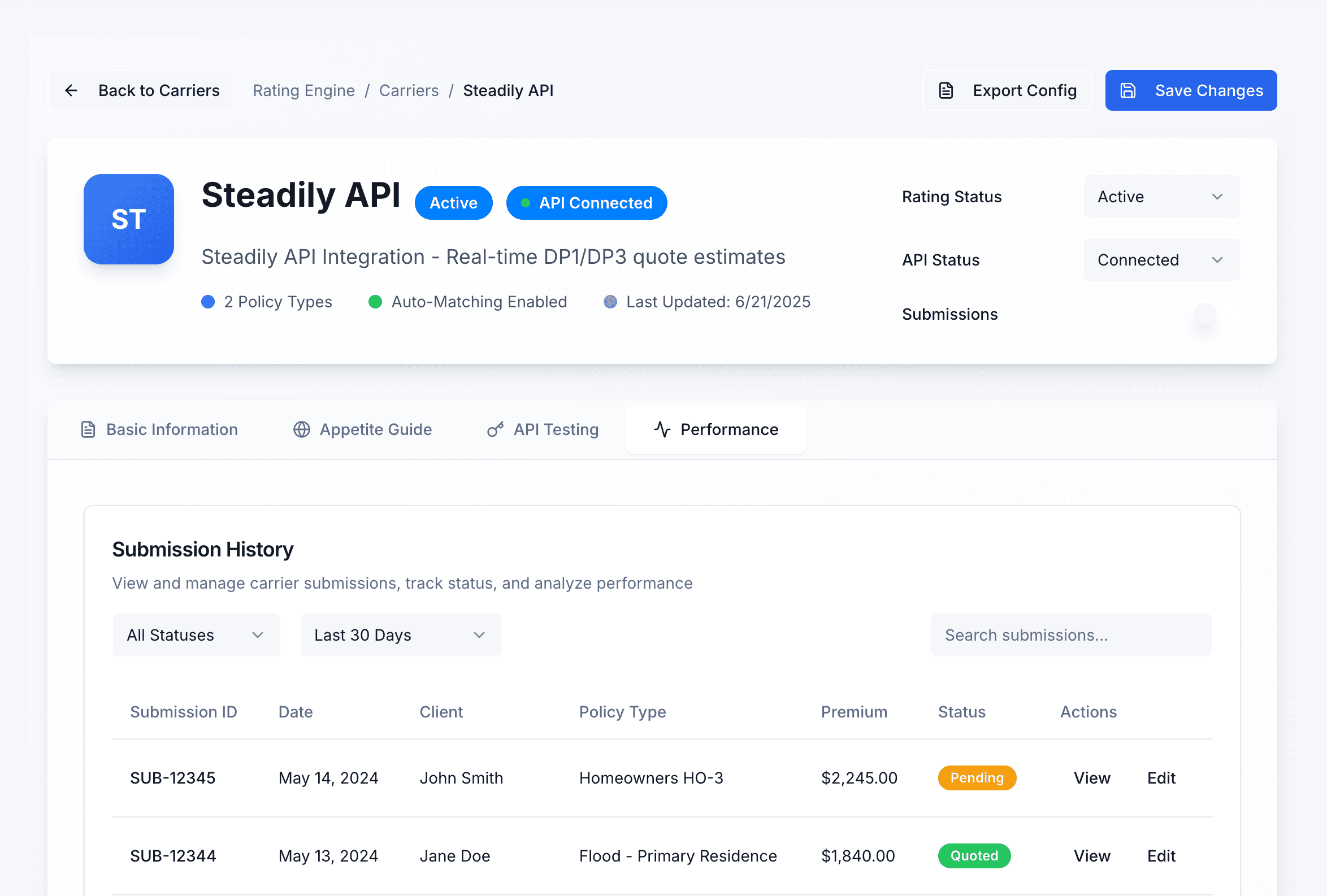Click the Basic Information document icon
This screenshot has width=1327, height=896.
coord(88,429)
